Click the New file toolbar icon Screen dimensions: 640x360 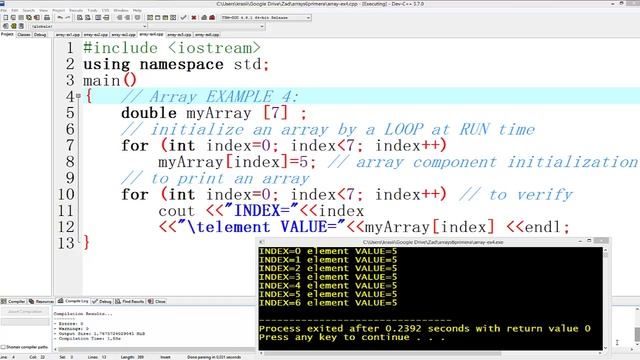(x=6, y=18)
